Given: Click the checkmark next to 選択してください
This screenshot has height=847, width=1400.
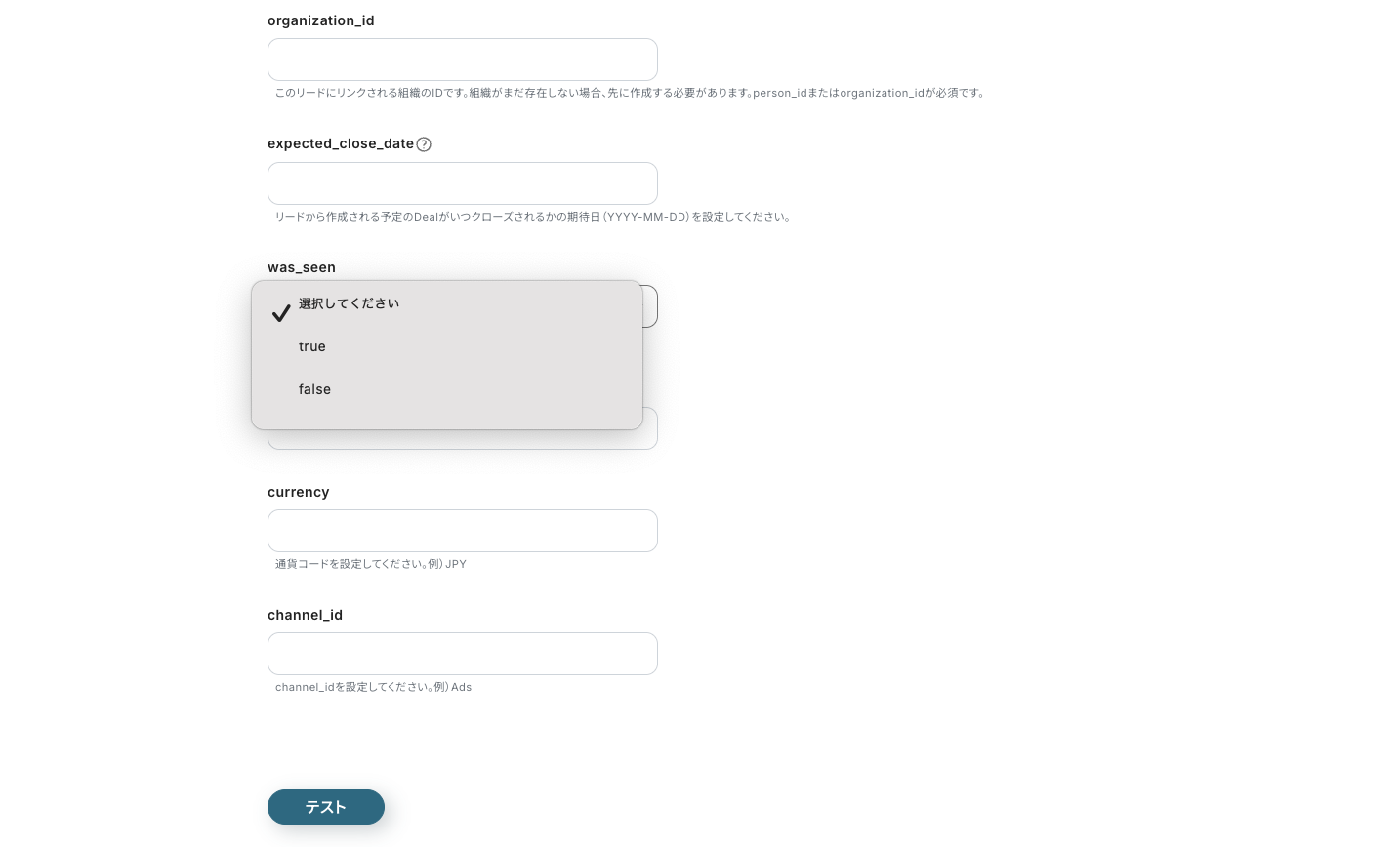Looking at the screenshot, I should [x=281, y=313].
